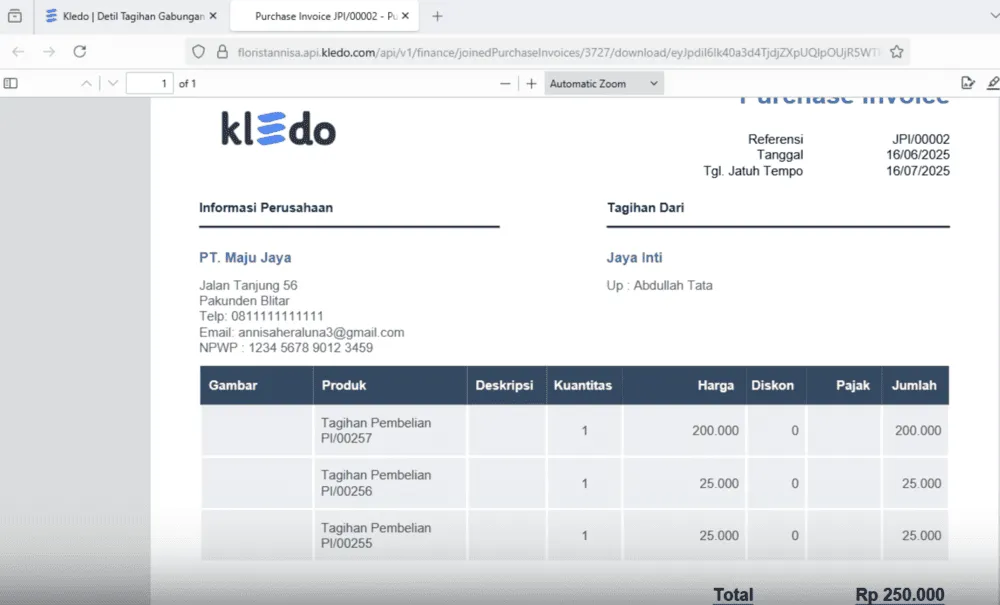Viewport: 1000px width, 605px height.
Task: Bookmark this page with the star icon
Action: click(897, 52)
